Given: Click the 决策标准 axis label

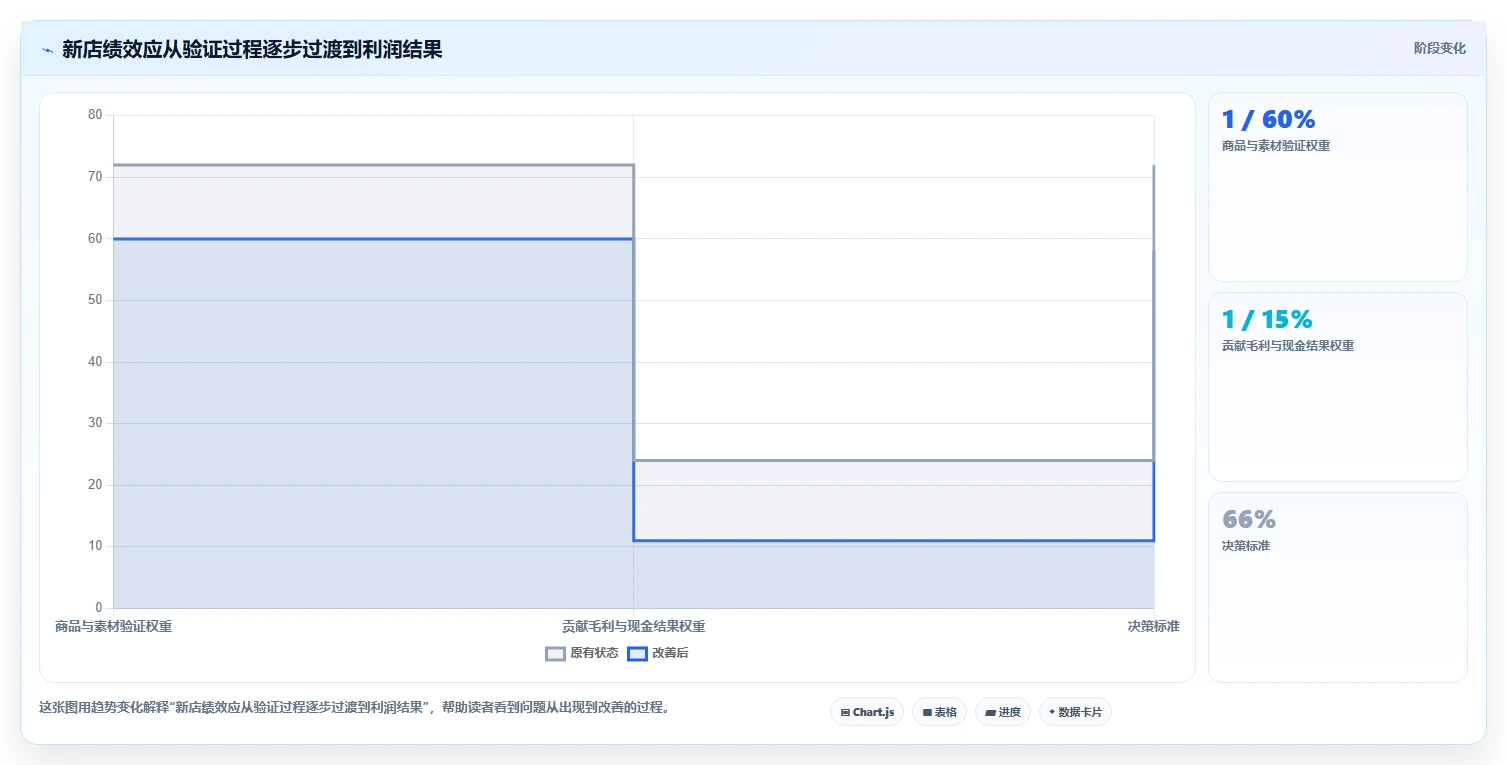Looking at the screenshot, I should pyautogui.click(x=1154, y=627).
